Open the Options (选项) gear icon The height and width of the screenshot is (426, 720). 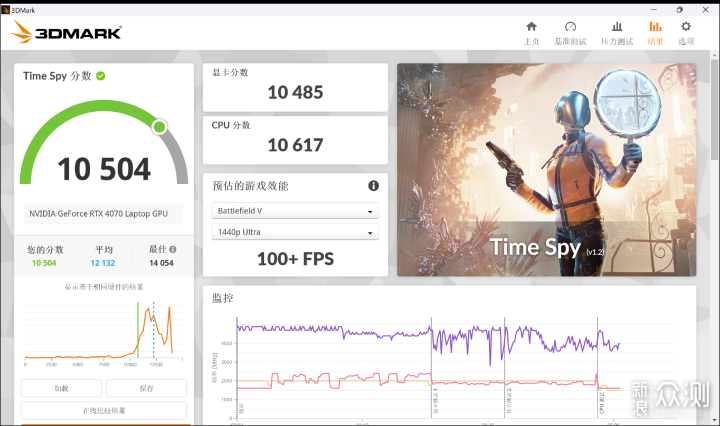[x=686, y=27]
